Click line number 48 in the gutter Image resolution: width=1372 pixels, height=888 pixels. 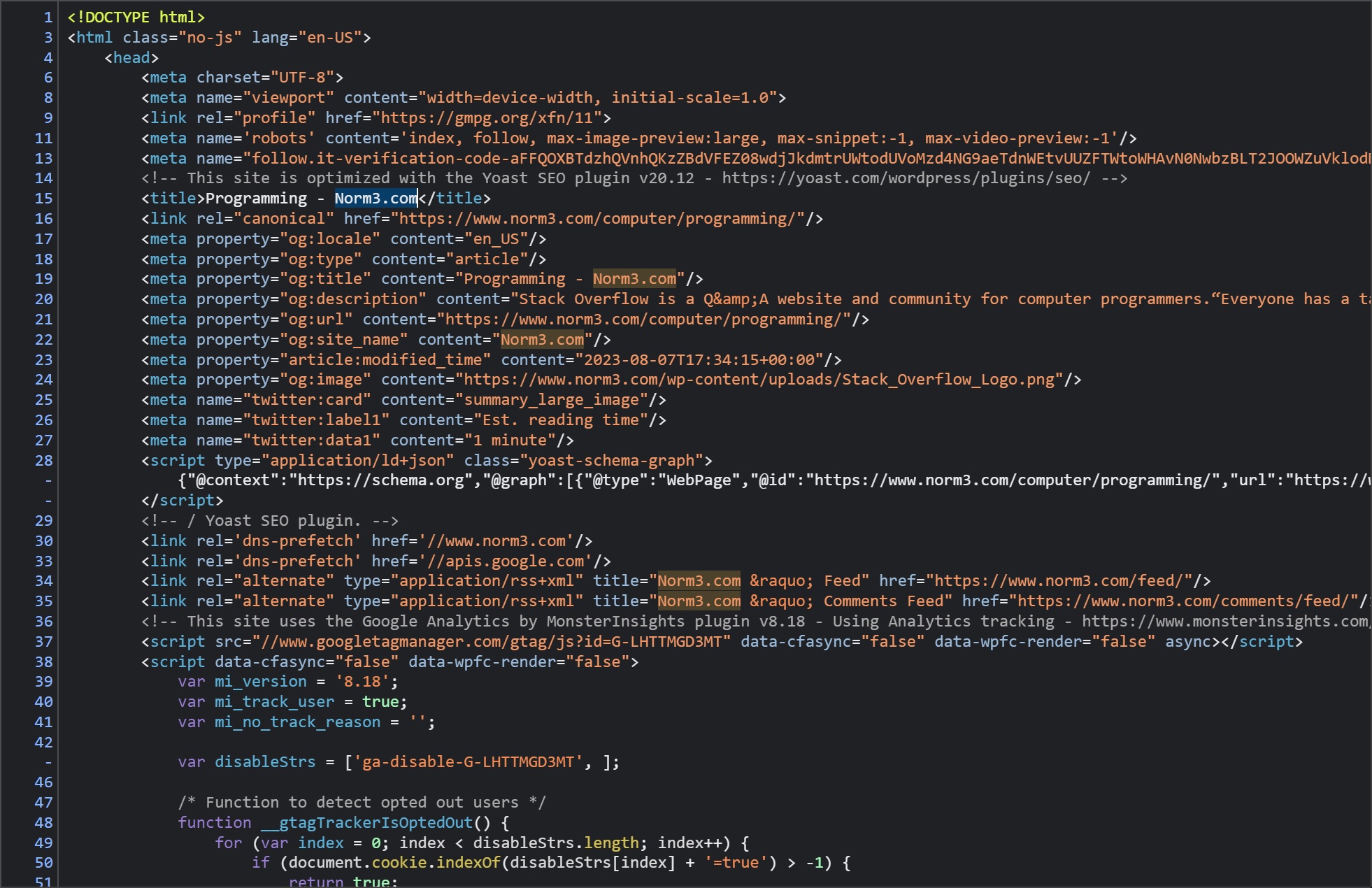pos(43,823)
